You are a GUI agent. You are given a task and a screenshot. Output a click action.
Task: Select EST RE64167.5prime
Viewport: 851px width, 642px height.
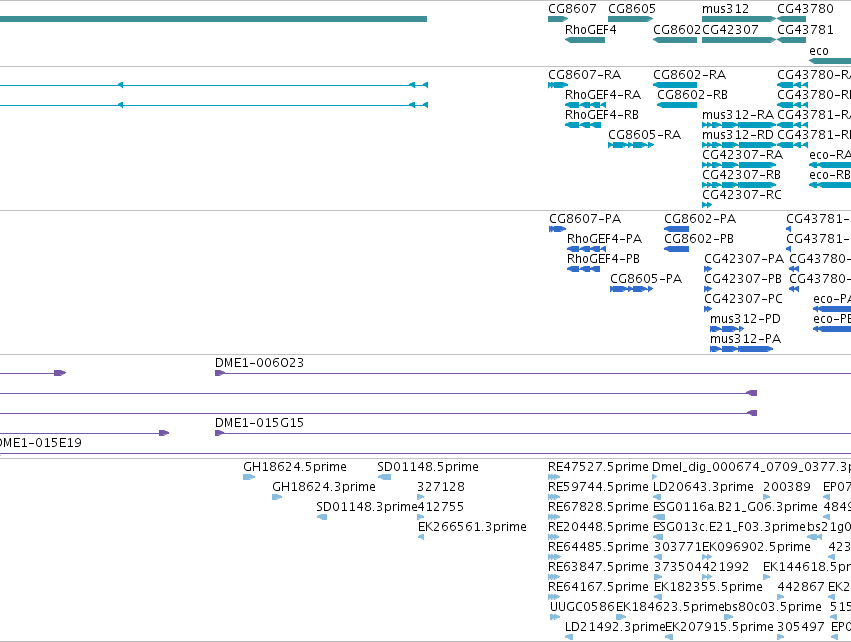click(x=554, y=597)
